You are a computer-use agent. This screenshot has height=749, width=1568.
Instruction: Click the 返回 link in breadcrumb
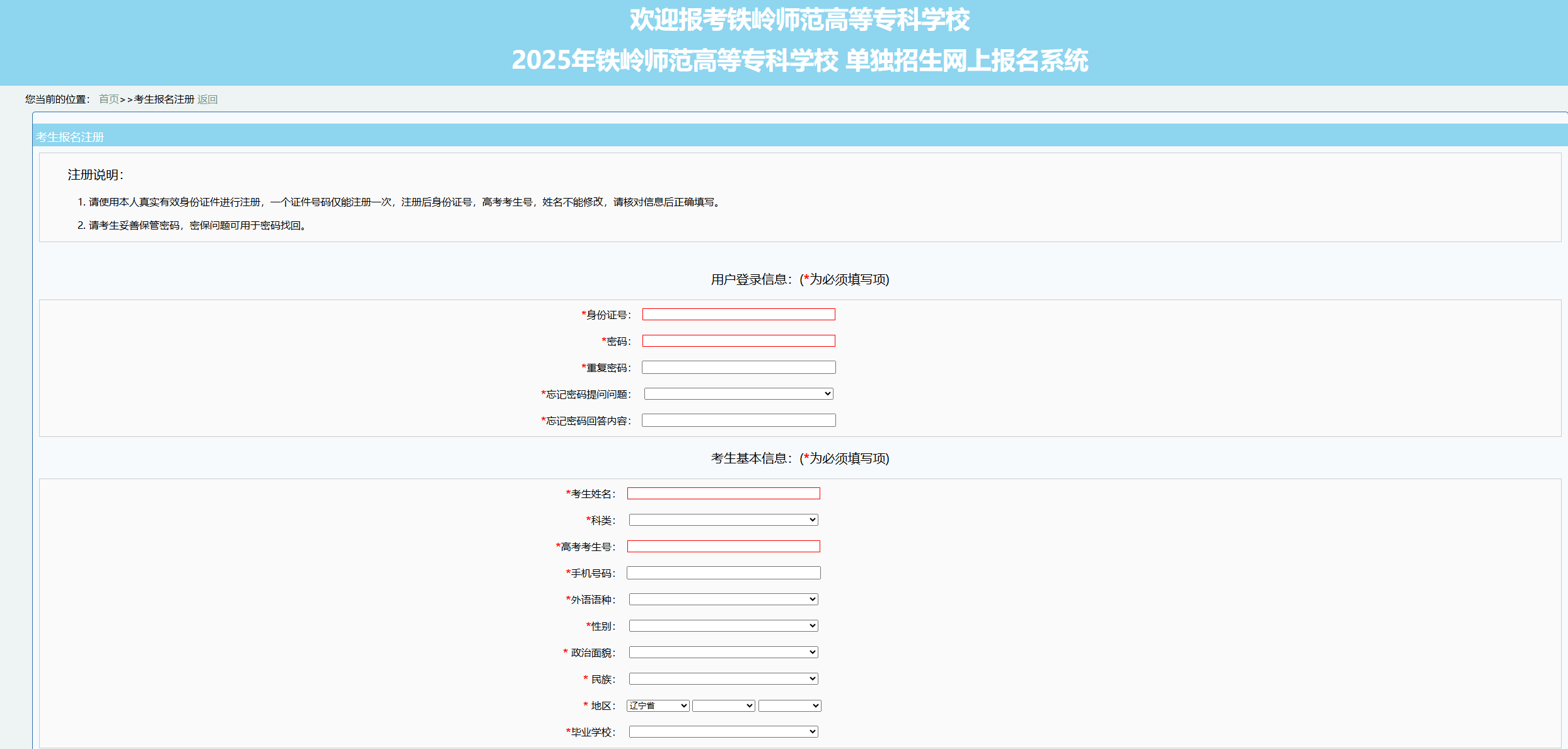pos(207,99)
